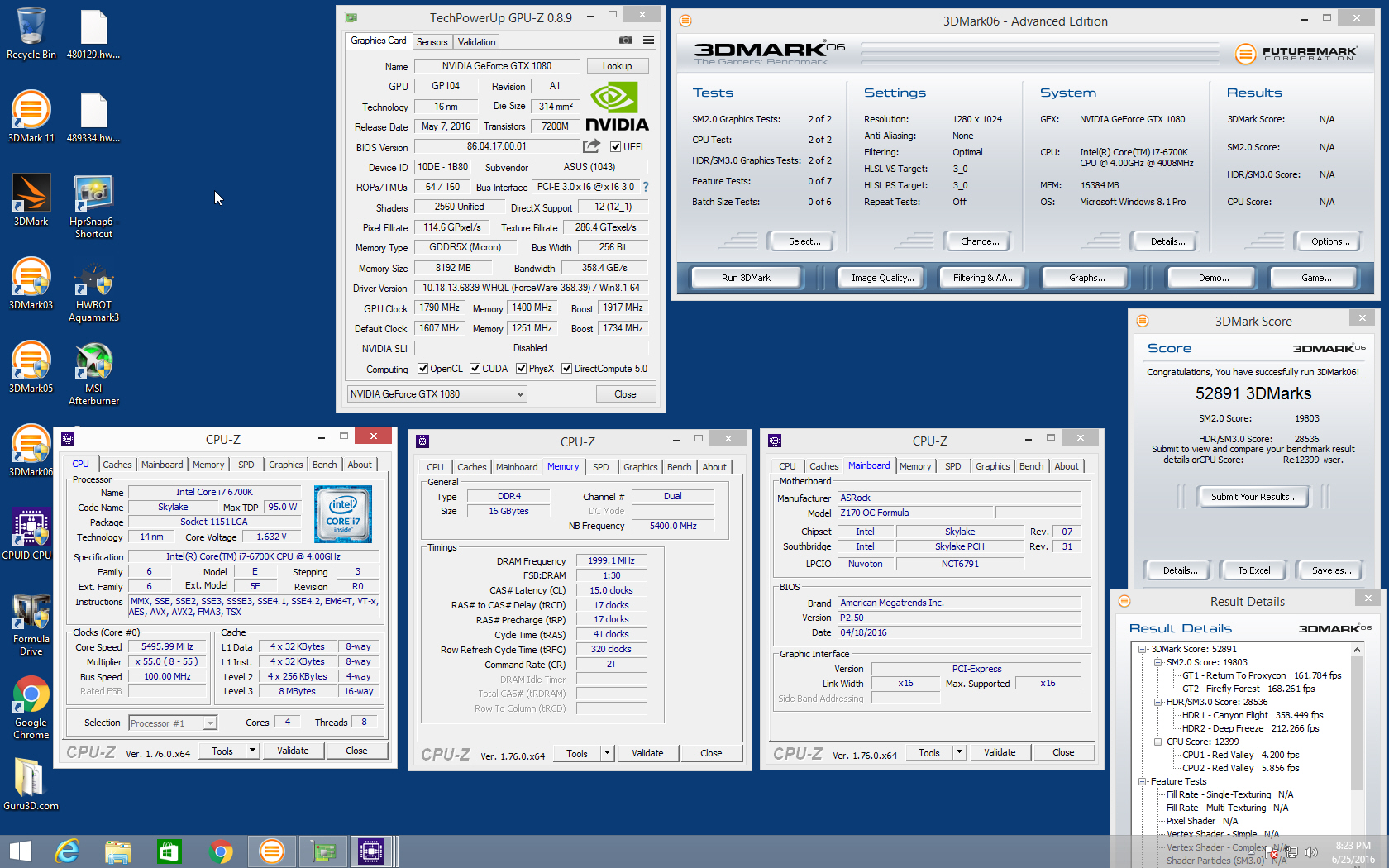This screenshot has width=1389, height=868.
Task: Click Result Details scrollbar up arrow
Action: pyautogui.click(x=1357, y=651)
